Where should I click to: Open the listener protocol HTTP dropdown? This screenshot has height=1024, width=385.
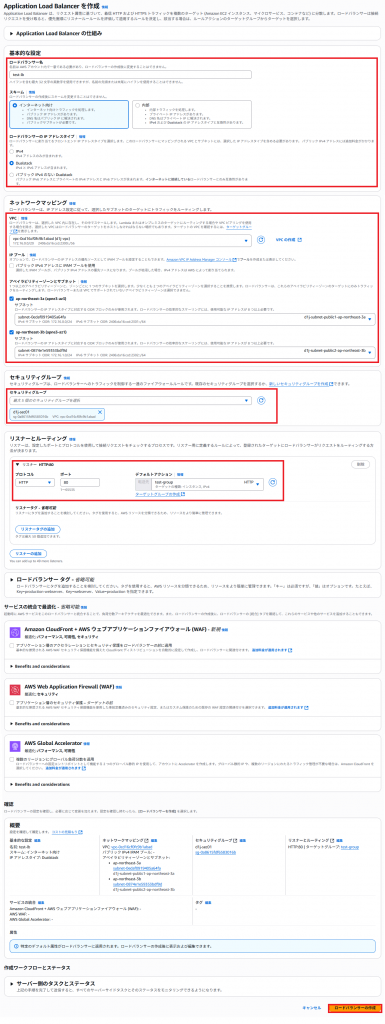point(35,483)
